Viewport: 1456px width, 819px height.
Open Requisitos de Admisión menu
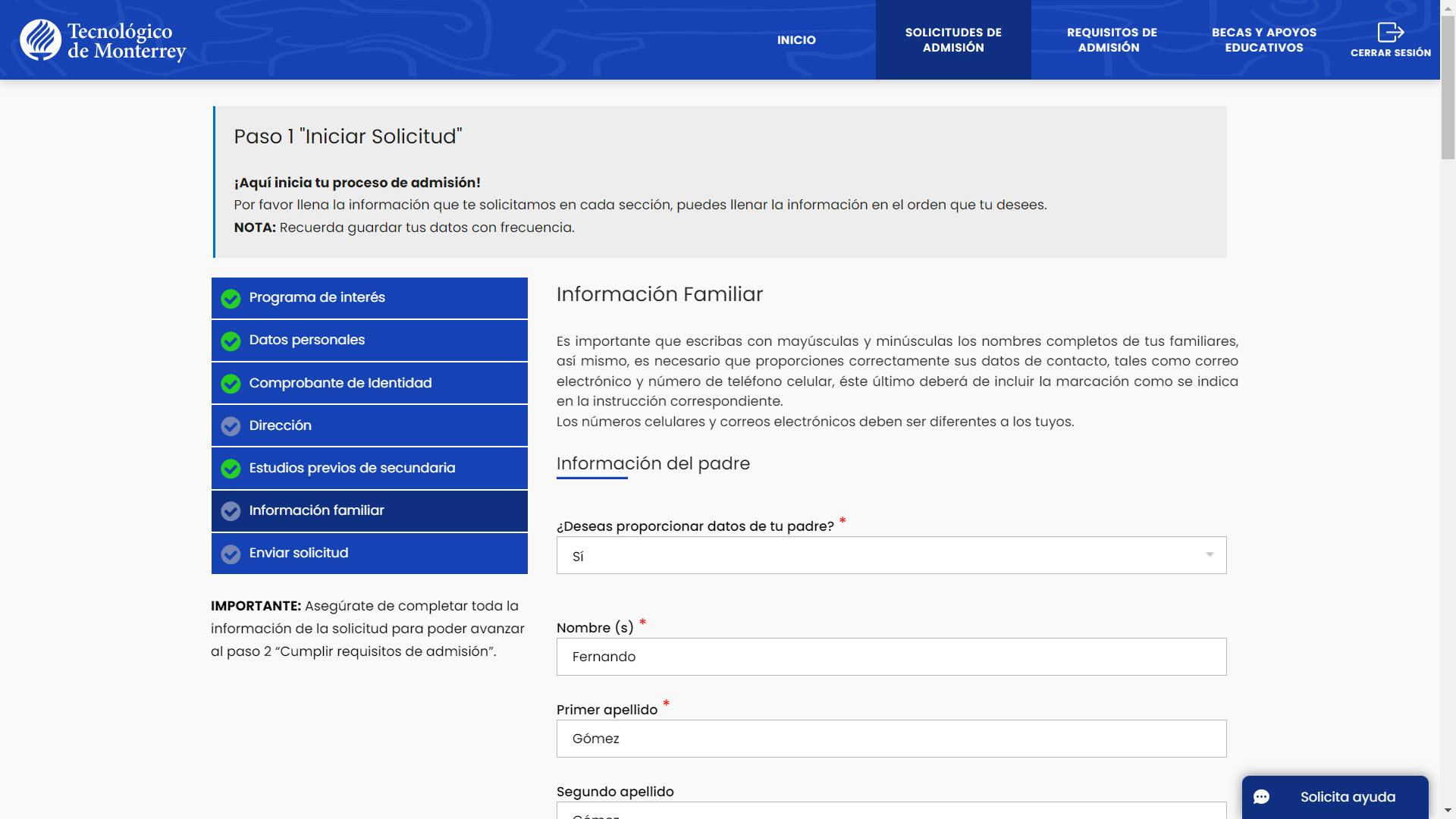1111,40
